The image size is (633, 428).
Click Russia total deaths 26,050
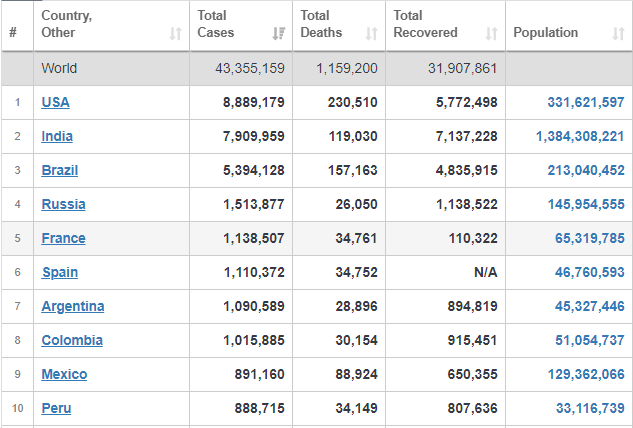[x=356, y=204]
